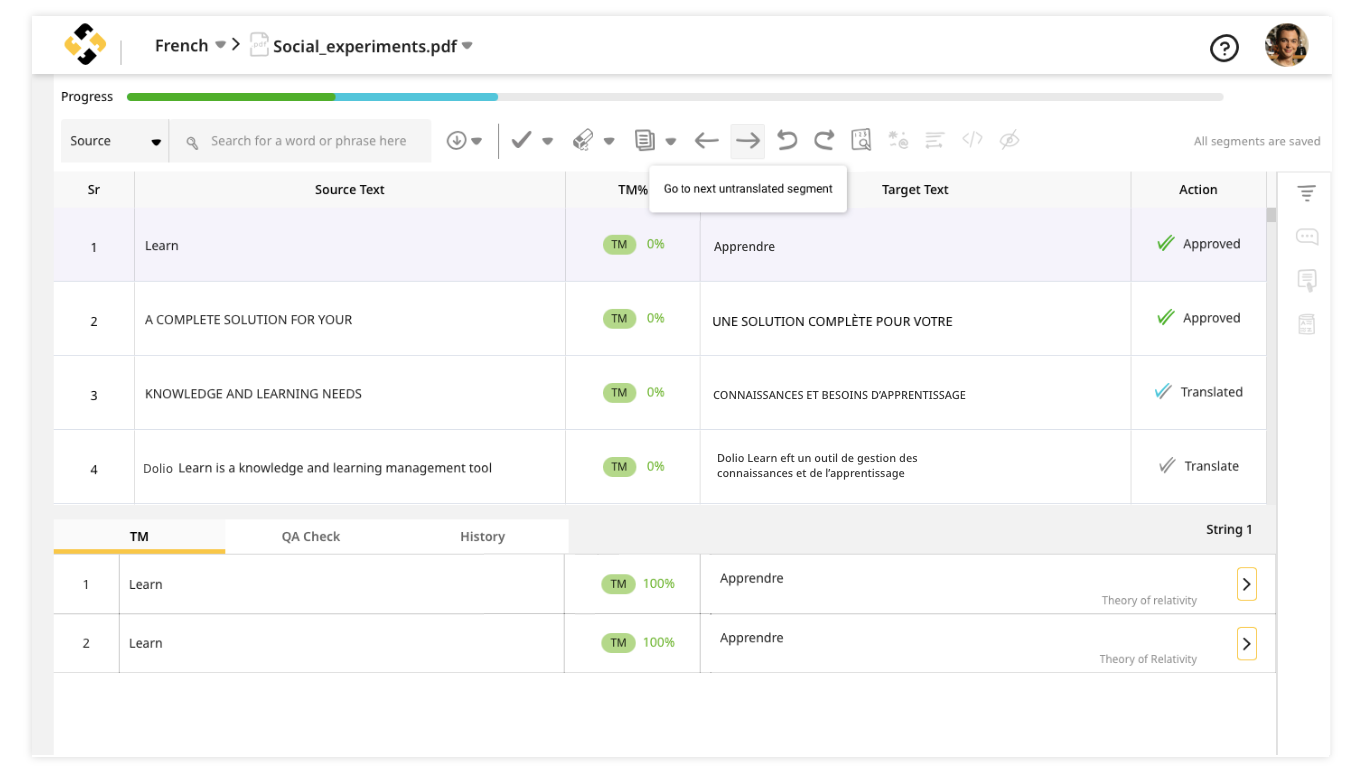Click the text alignment lines icon
Screen dimensions: 1368x772
click(935, 140)
